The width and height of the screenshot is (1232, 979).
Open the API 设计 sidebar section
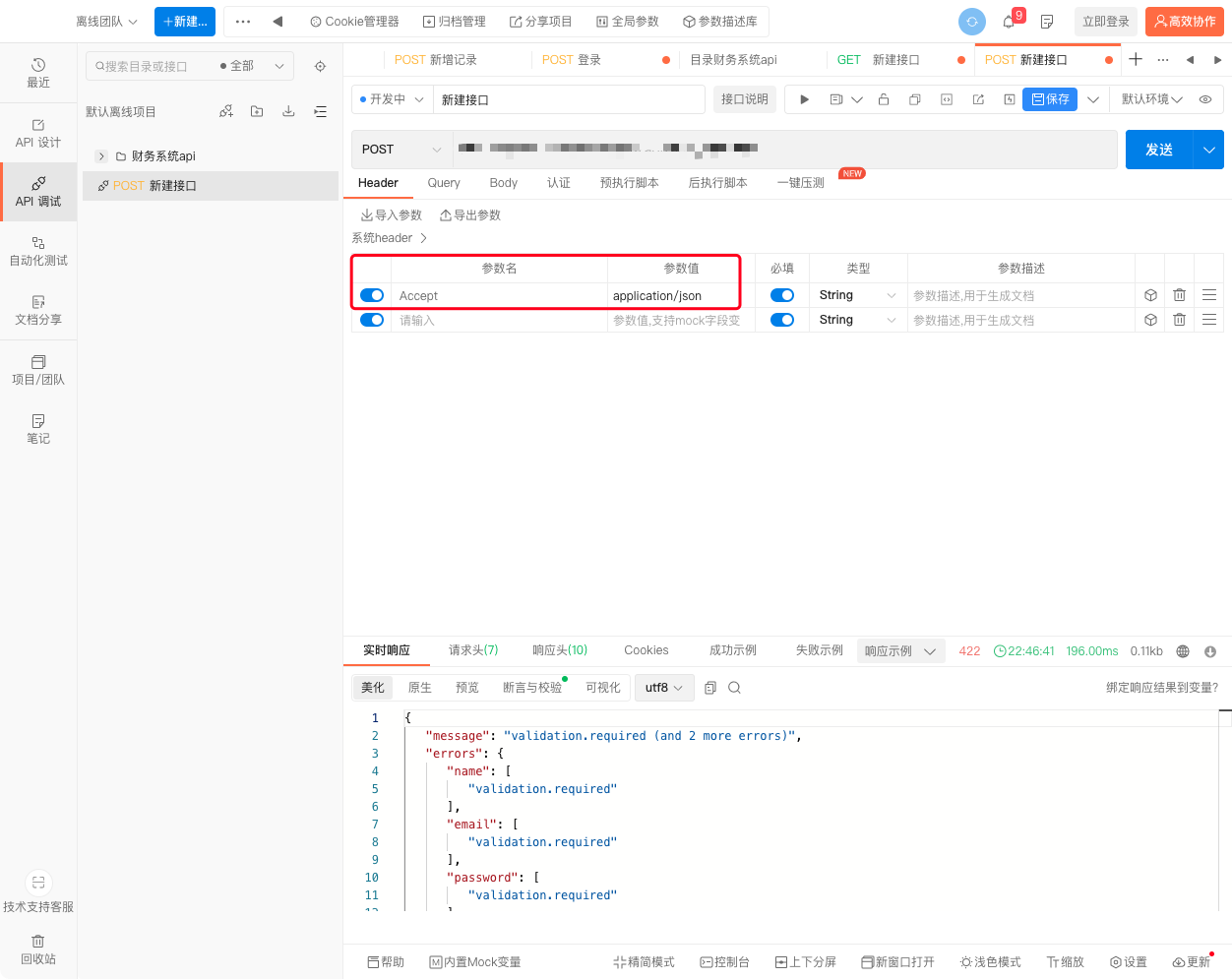38,133
